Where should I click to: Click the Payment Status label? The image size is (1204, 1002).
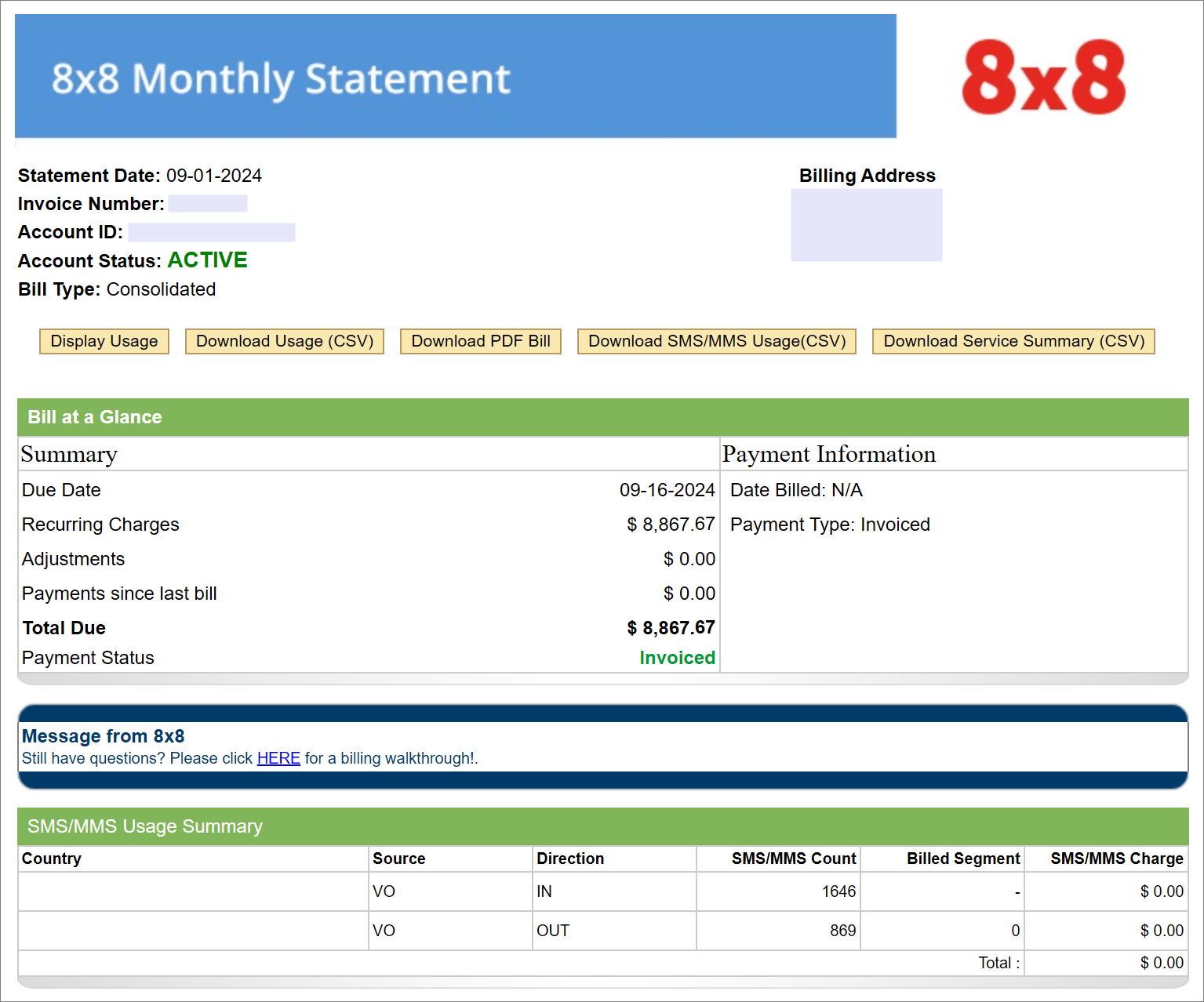point(88,658)
